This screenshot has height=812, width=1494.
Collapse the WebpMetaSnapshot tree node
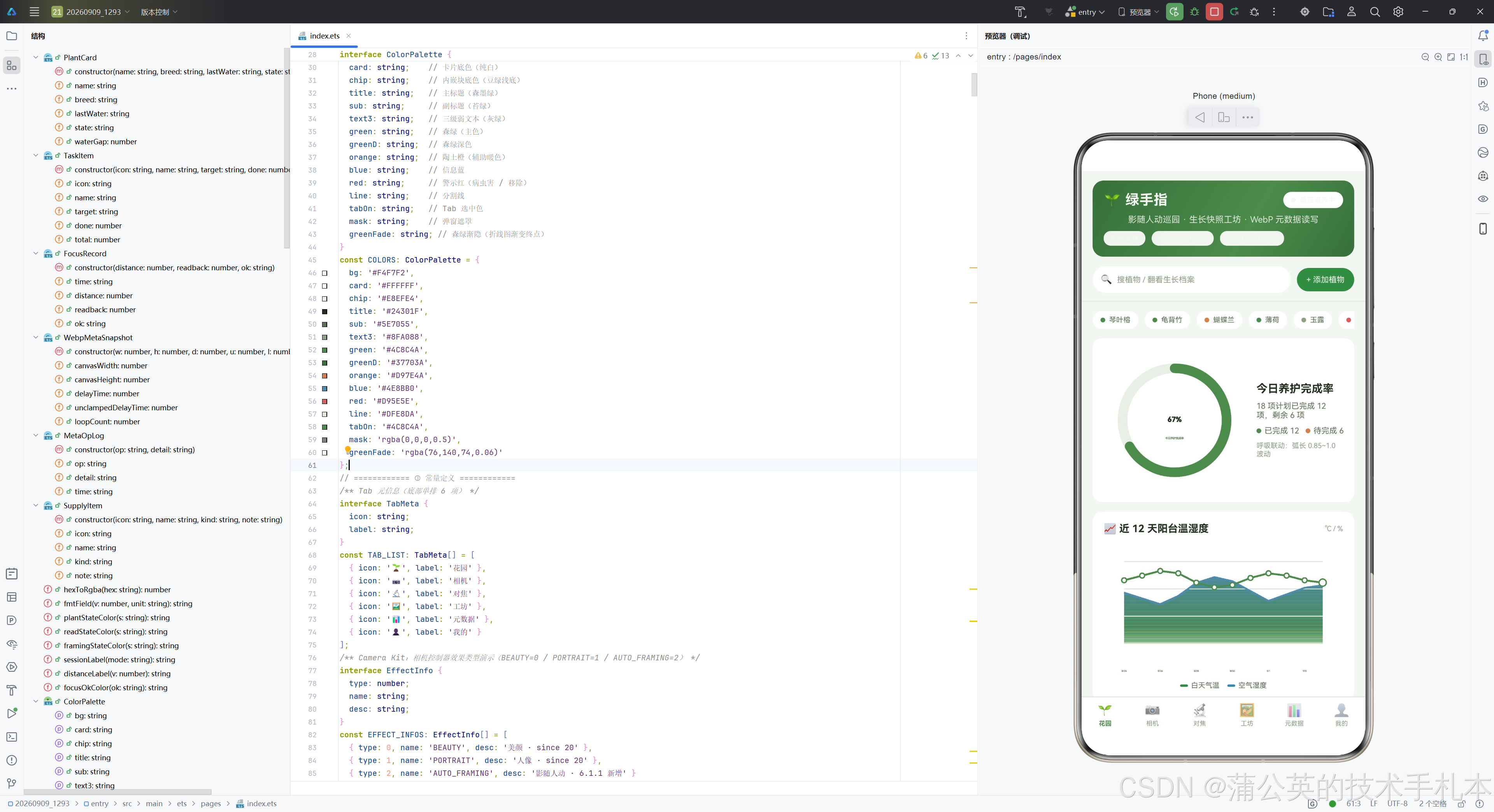(36, 337)
